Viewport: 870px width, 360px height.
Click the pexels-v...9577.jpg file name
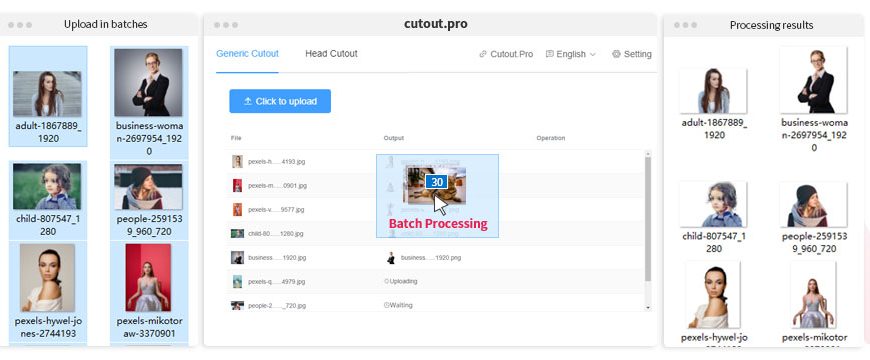click(276, 210)
